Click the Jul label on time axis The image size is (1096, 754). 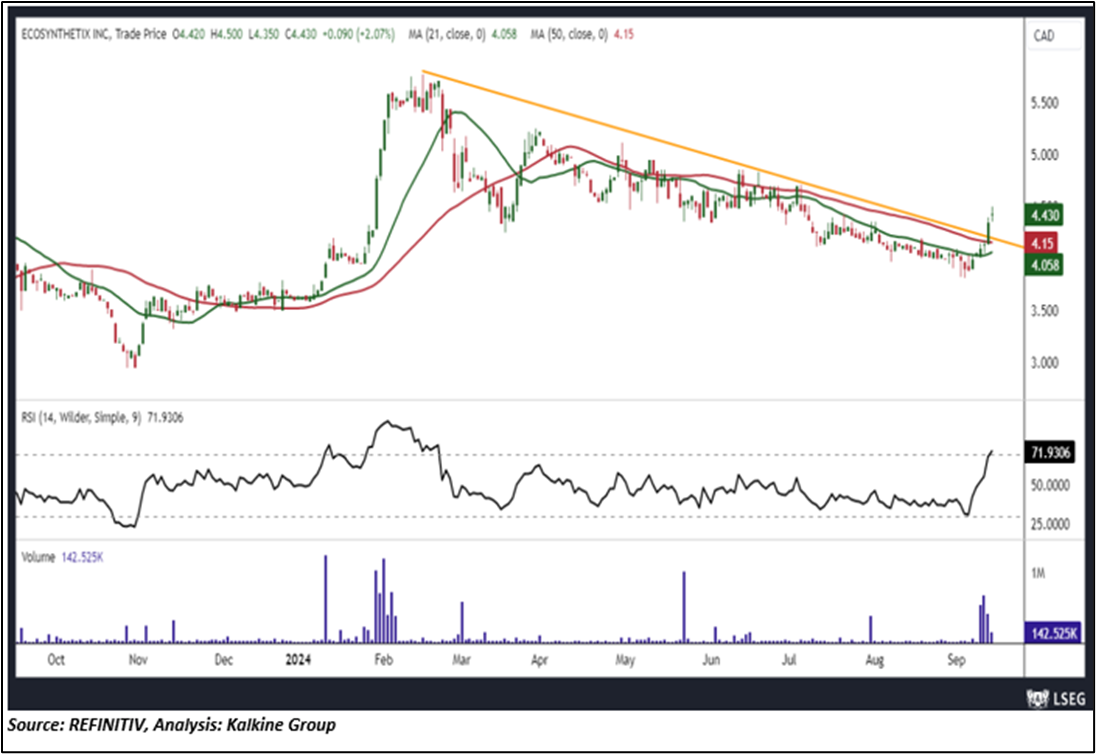click(788, 660)
